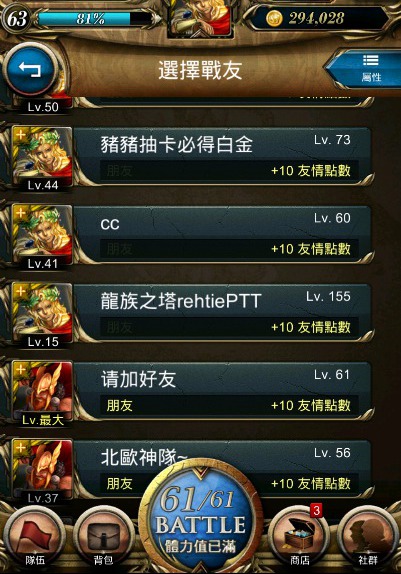Open the 隊伍 team flag icon
Viewport: 401px width, 574px height.
click(34, 538)
